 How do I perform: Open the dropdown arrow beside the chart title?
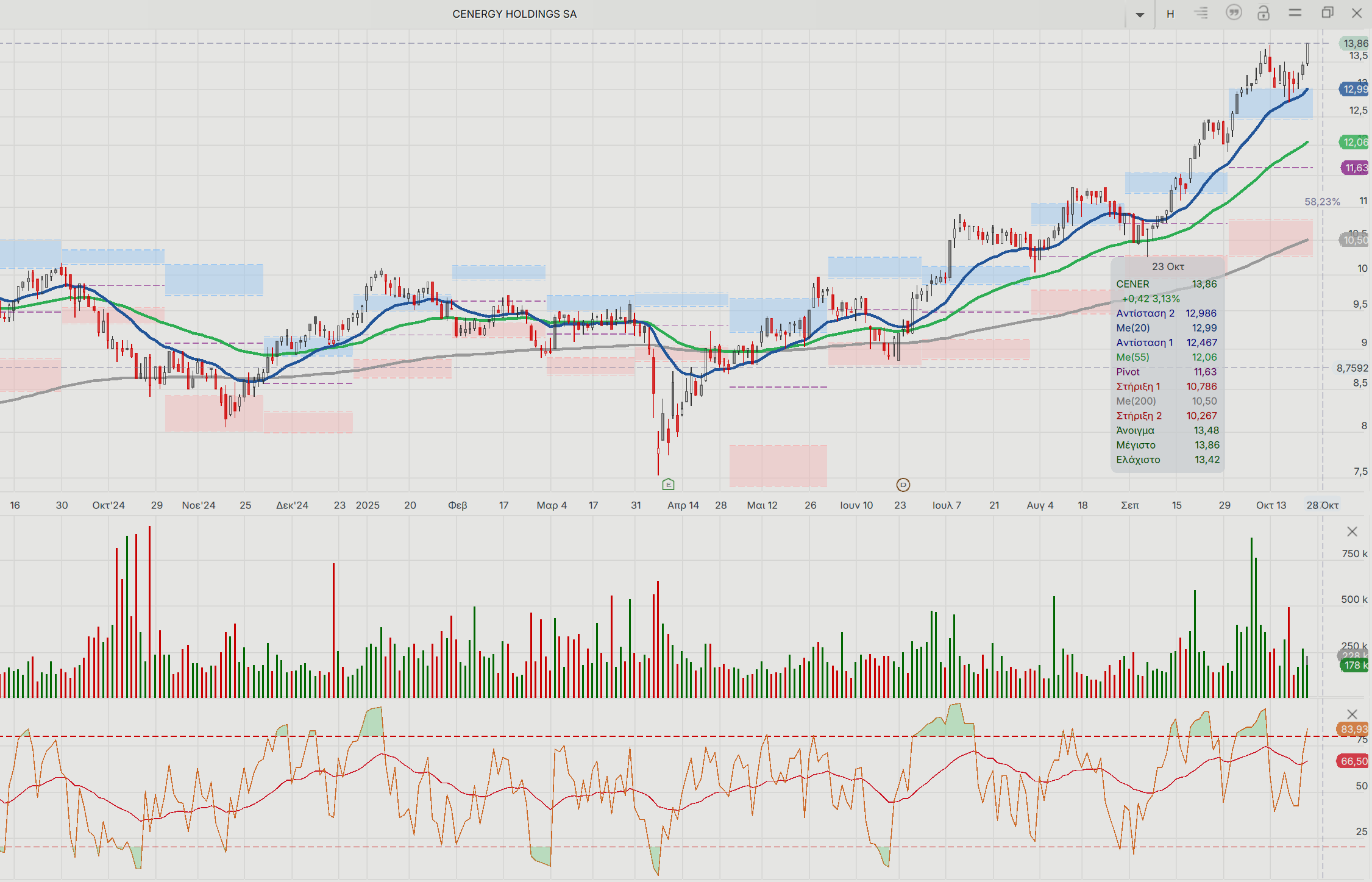[1139, 15]
